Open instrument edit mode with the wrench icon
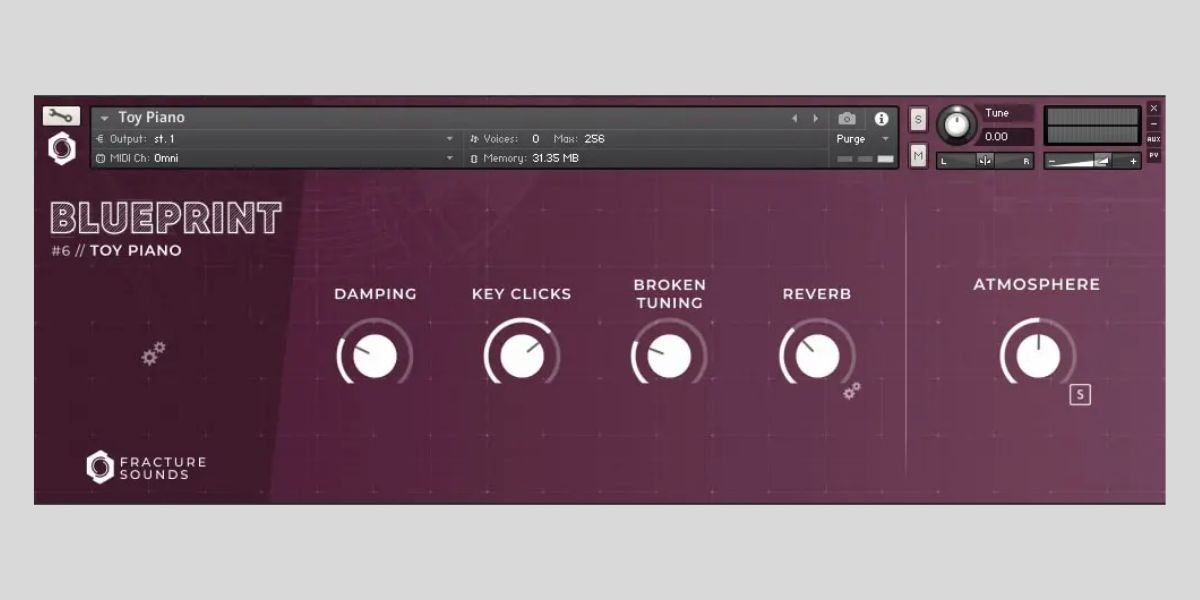1200x600 pixels. (62, 116)
